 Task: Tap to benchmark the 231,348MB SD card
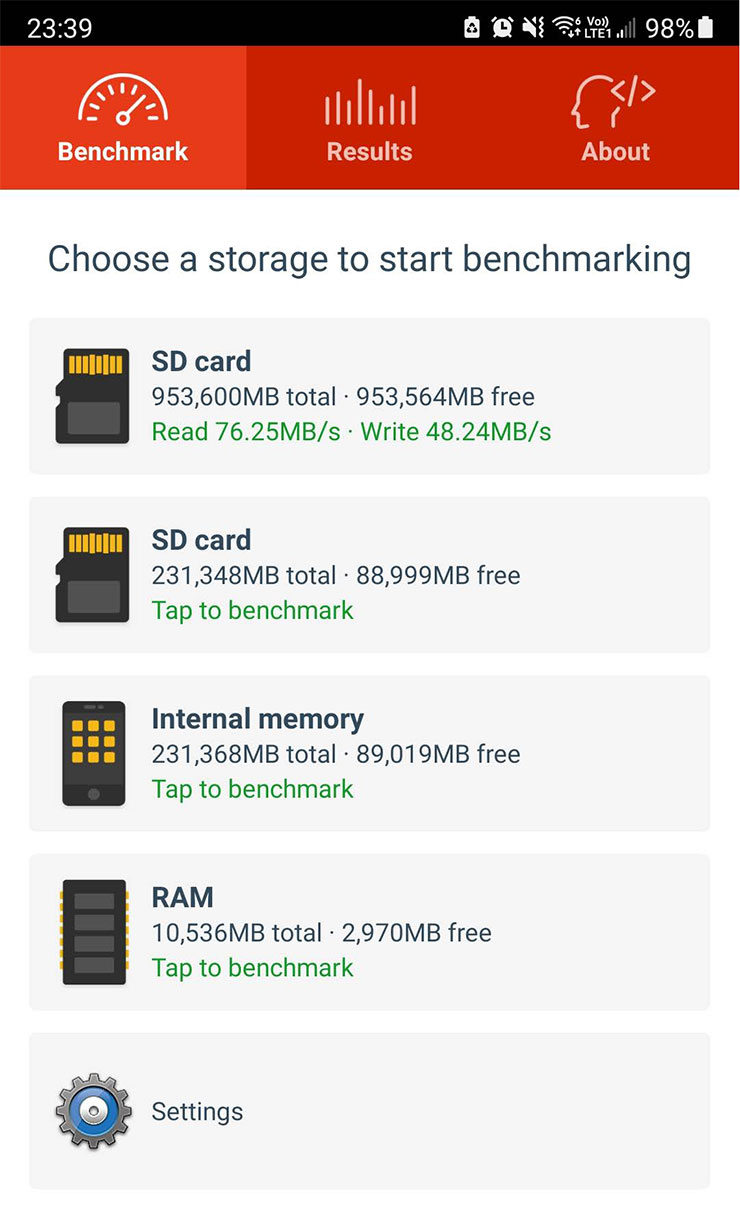pos(252,610)
